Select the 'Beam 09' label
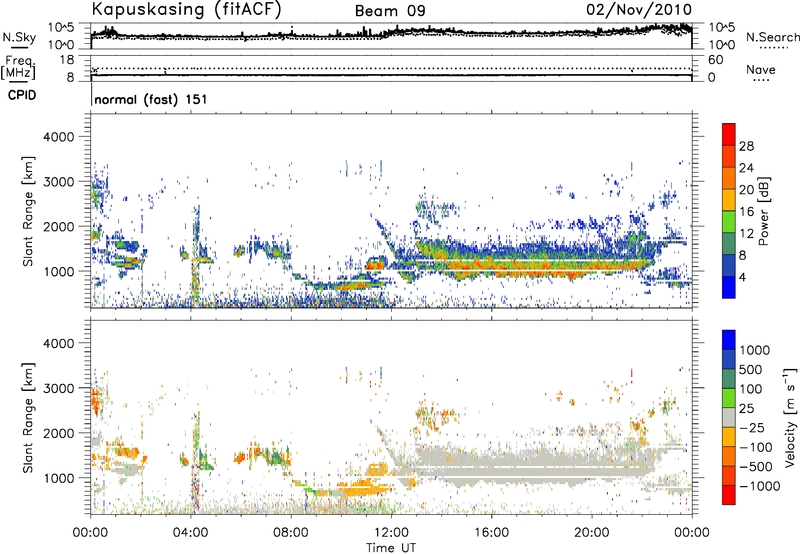The height and width of the screenshot is (554, 800). (390, 11)
